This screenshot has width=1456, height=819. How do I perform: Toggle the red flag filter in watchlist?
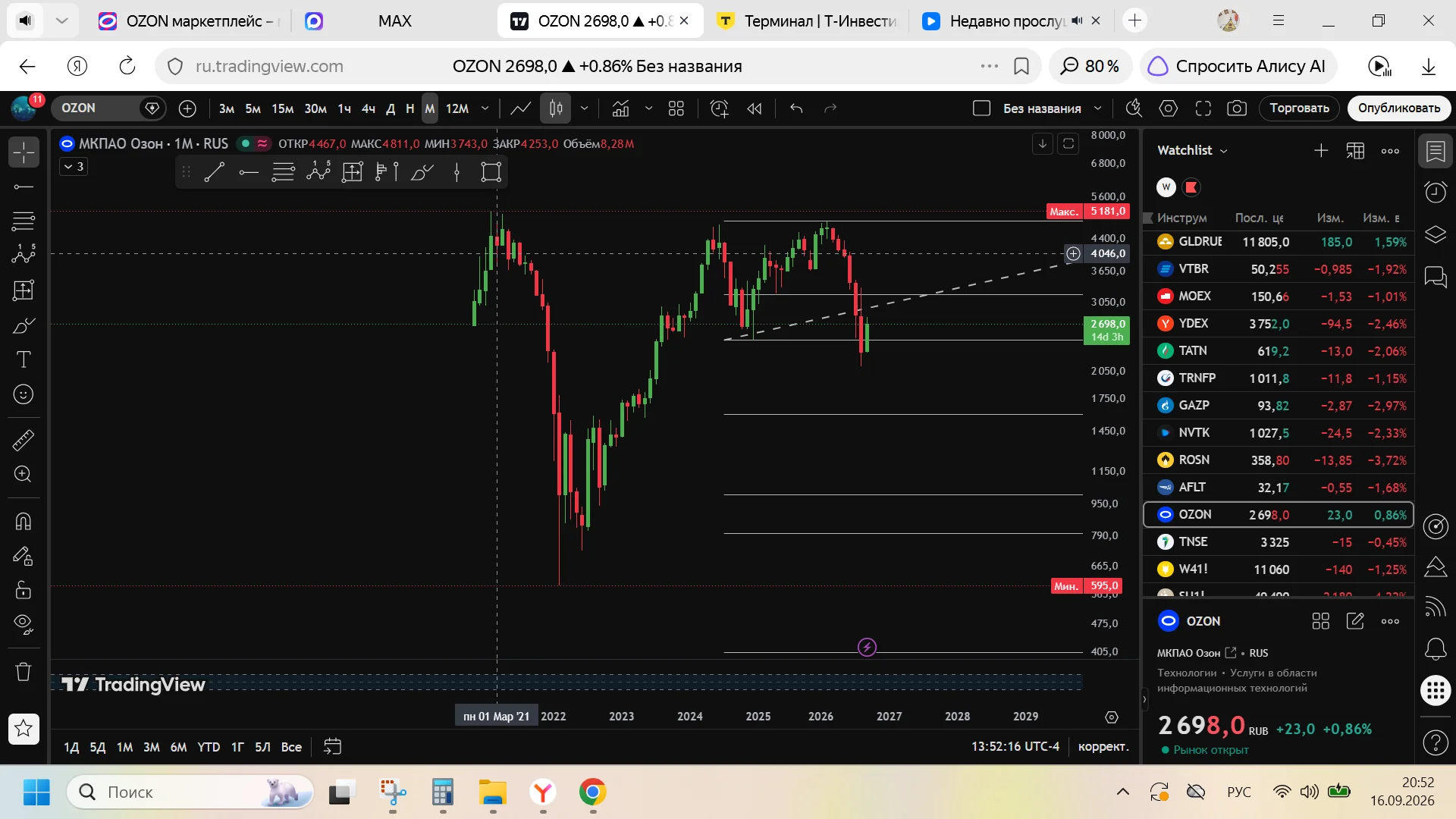[1191, 187]
